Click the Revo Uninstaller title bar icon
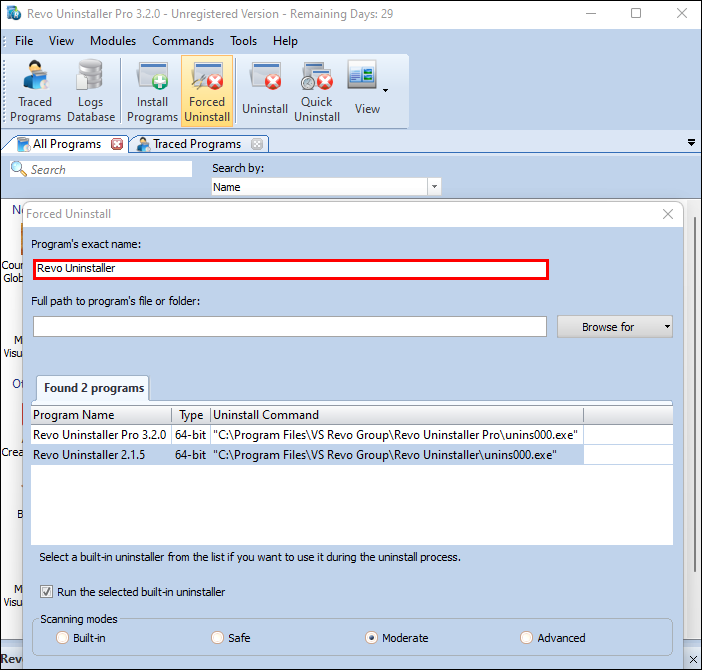This screenshot has height=670, width=702. tap(14, 13)
